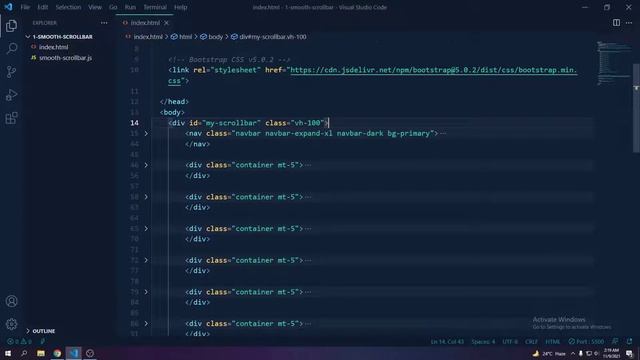Unfold container div at line 72
The width and height of the screenshot is (640, 360).
pos(146,260)
